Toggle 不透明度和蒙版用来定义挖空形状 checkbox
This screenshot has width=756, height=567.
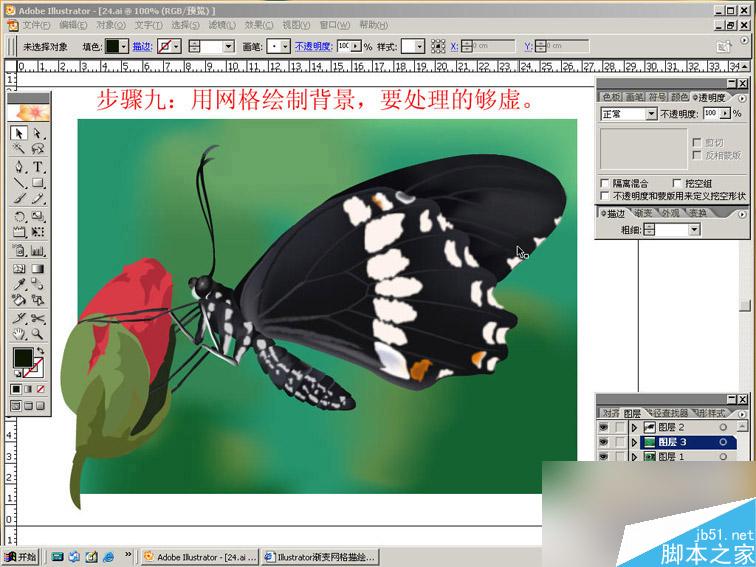605,196
